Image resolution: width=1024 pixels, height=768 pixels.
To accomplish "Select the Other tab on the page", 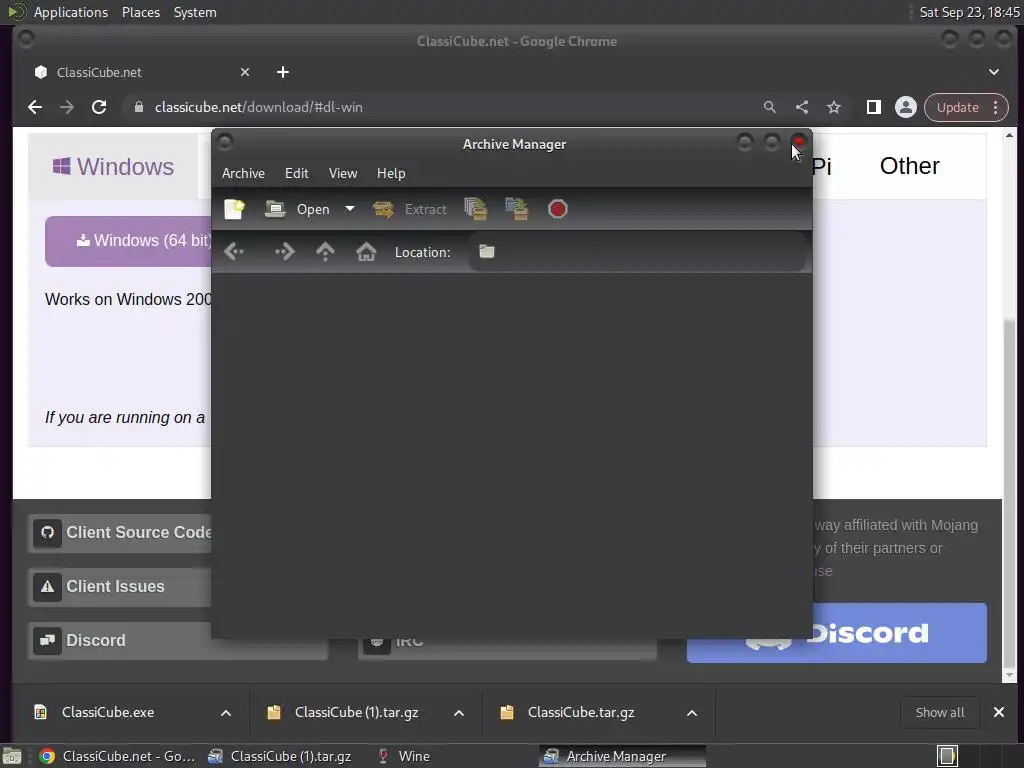I will pos(909,166).
